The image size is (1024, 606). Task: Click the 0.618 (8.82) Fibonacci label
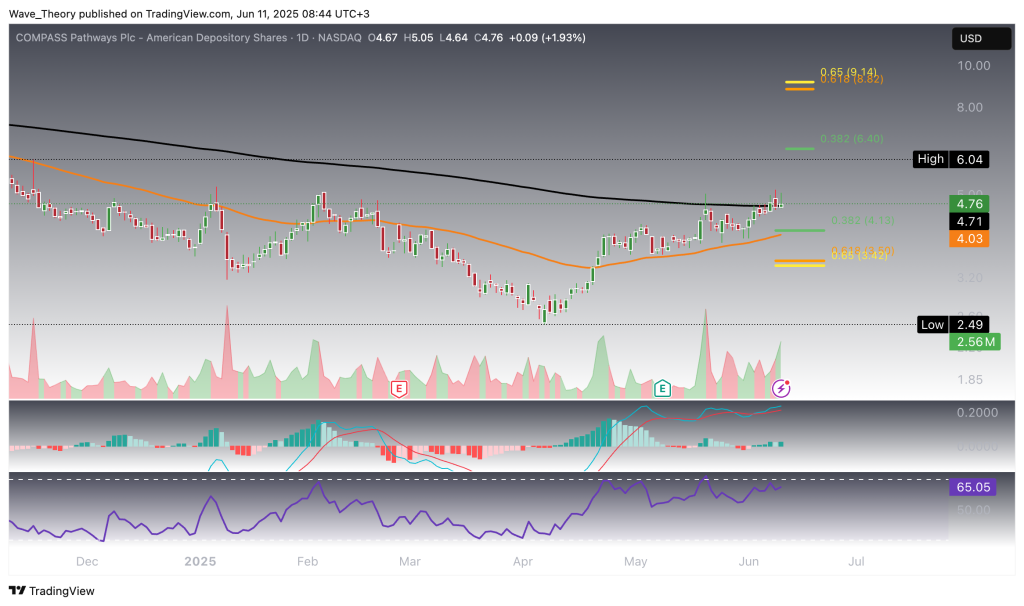pyautogui.click(x=852, y=79)
